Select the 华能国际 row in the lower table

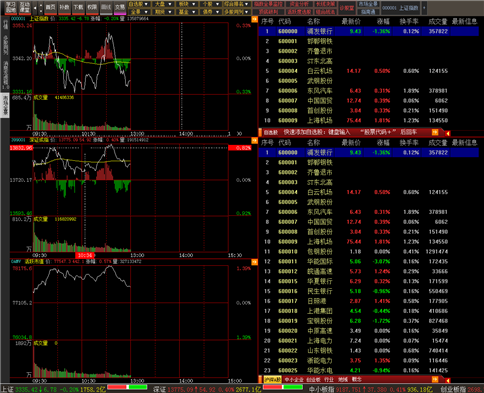tap(369, 262)
